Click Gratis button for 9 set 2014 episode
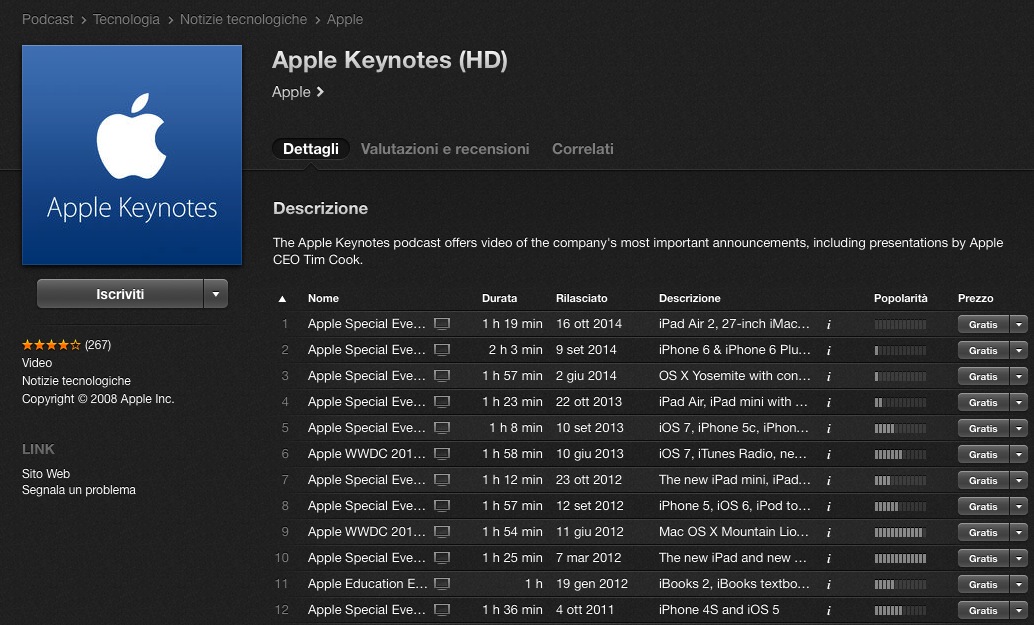Image resolution: width=1034 pixels, height=625 pixels. pos(983,350)
